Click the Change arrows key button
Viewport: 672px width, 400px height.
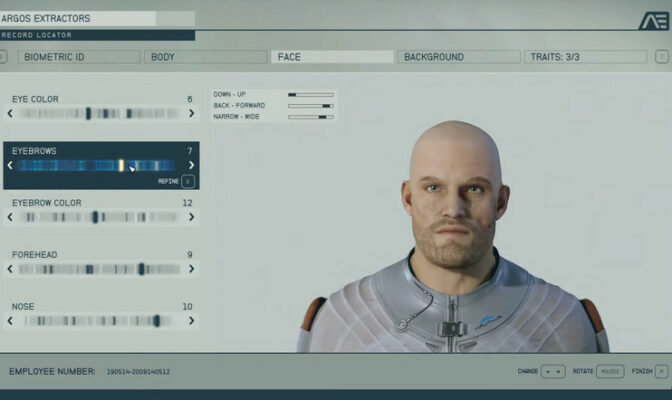coord(553,371)
